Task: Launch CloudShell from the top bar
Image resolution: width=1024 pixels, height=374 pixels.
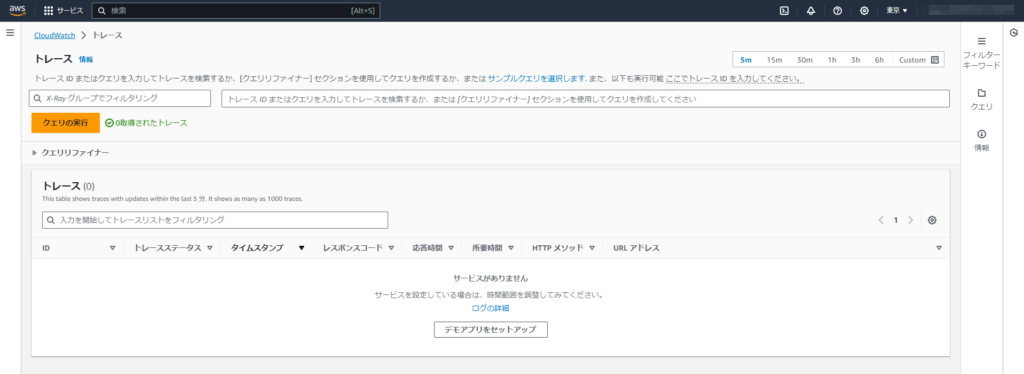Action: [784, 10]
